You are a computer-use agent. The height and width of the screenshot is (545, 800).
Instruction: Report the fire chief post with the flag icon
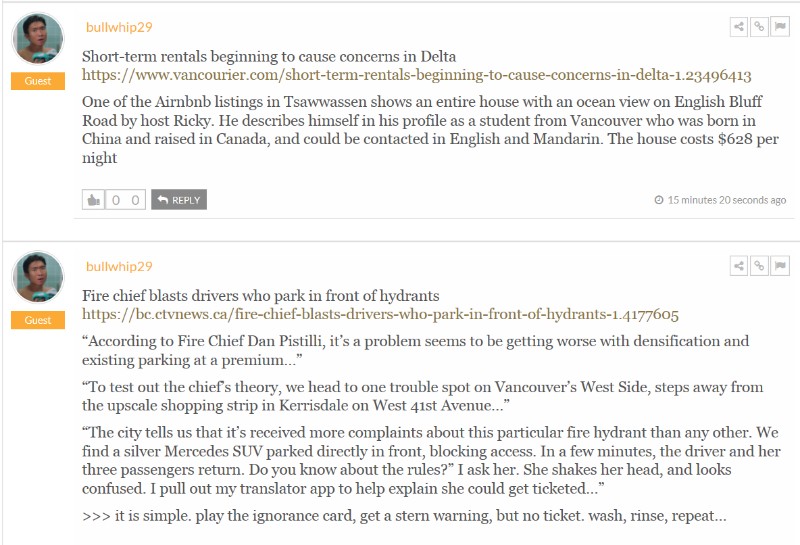(x=779, y=266)
